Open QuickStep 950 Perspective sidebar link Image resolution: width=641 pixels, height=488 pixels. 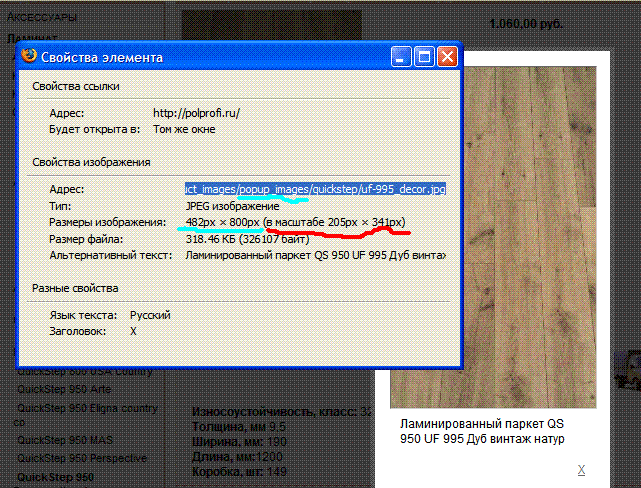(x=81, y=458)
